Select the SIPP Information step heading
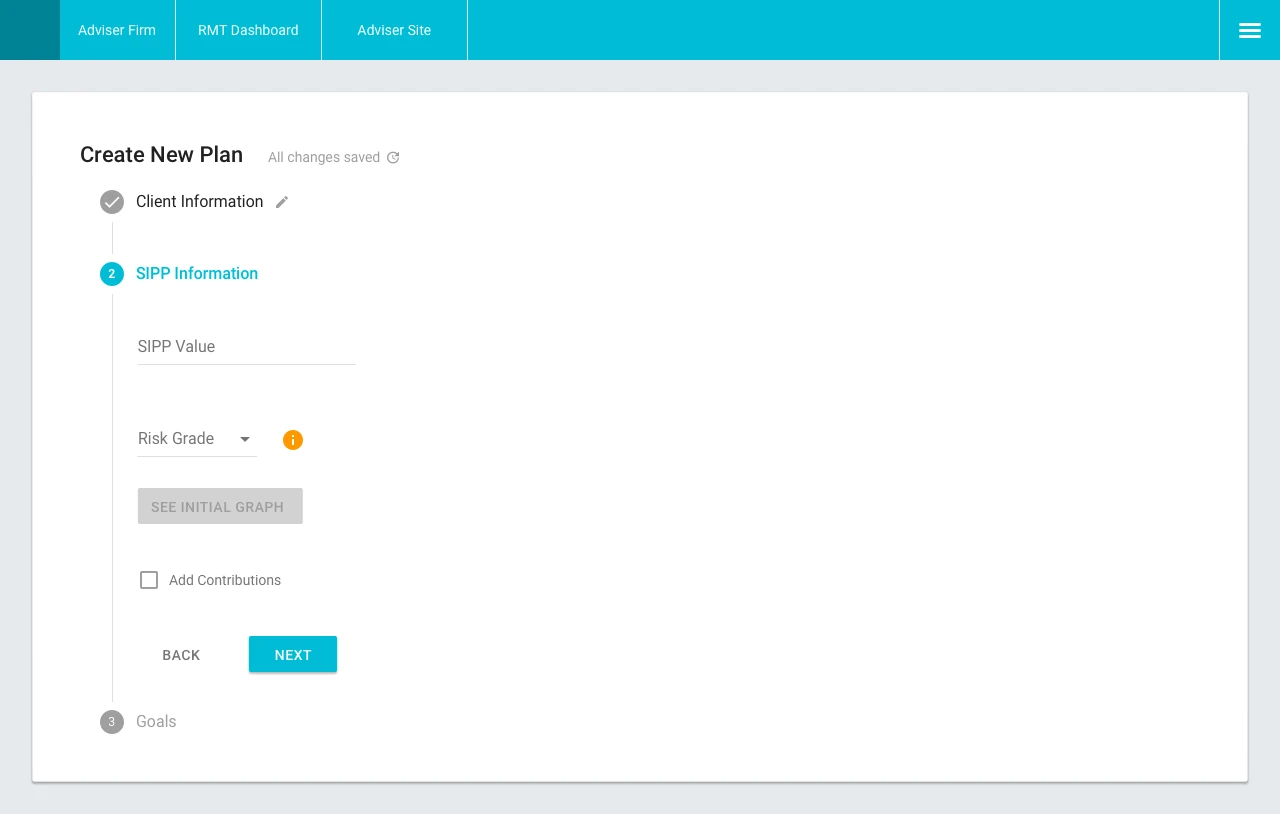The height and width of the screenshot is (814, 1280). pos(197,274)
